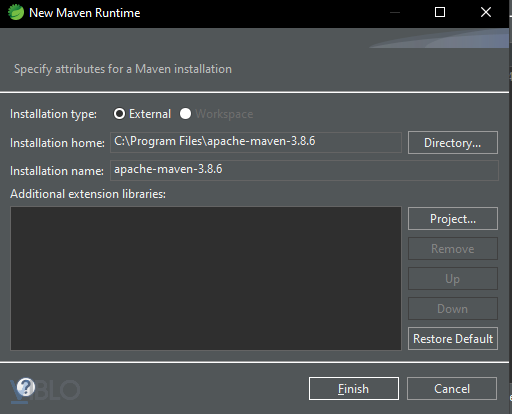This screenshot has width=512, height=414.
Task: Click the Remove button
Action: 453,249
